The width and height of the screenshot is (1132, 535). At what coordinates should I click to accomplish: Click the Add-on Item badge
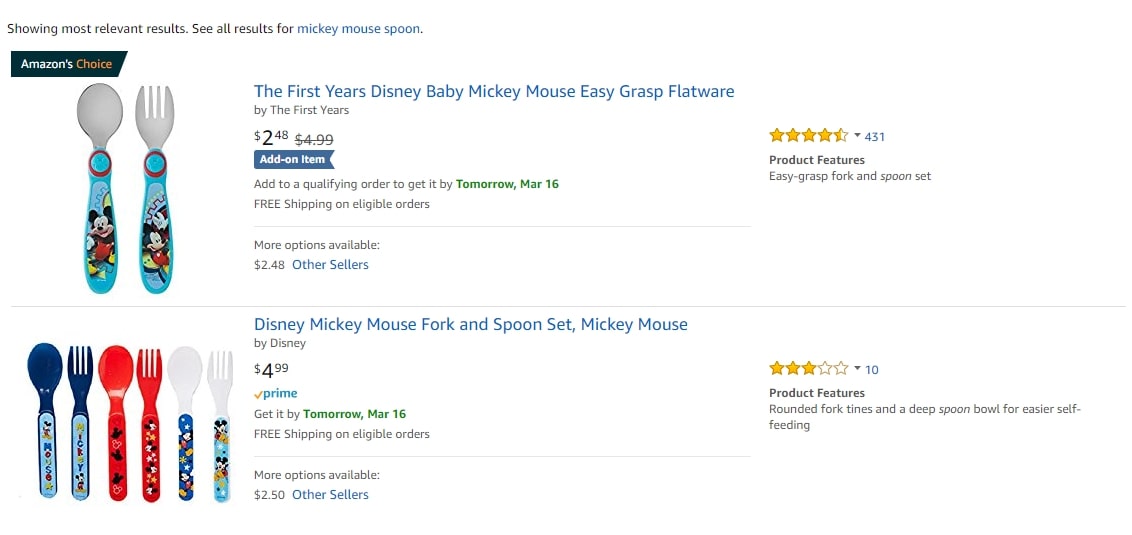293,159
